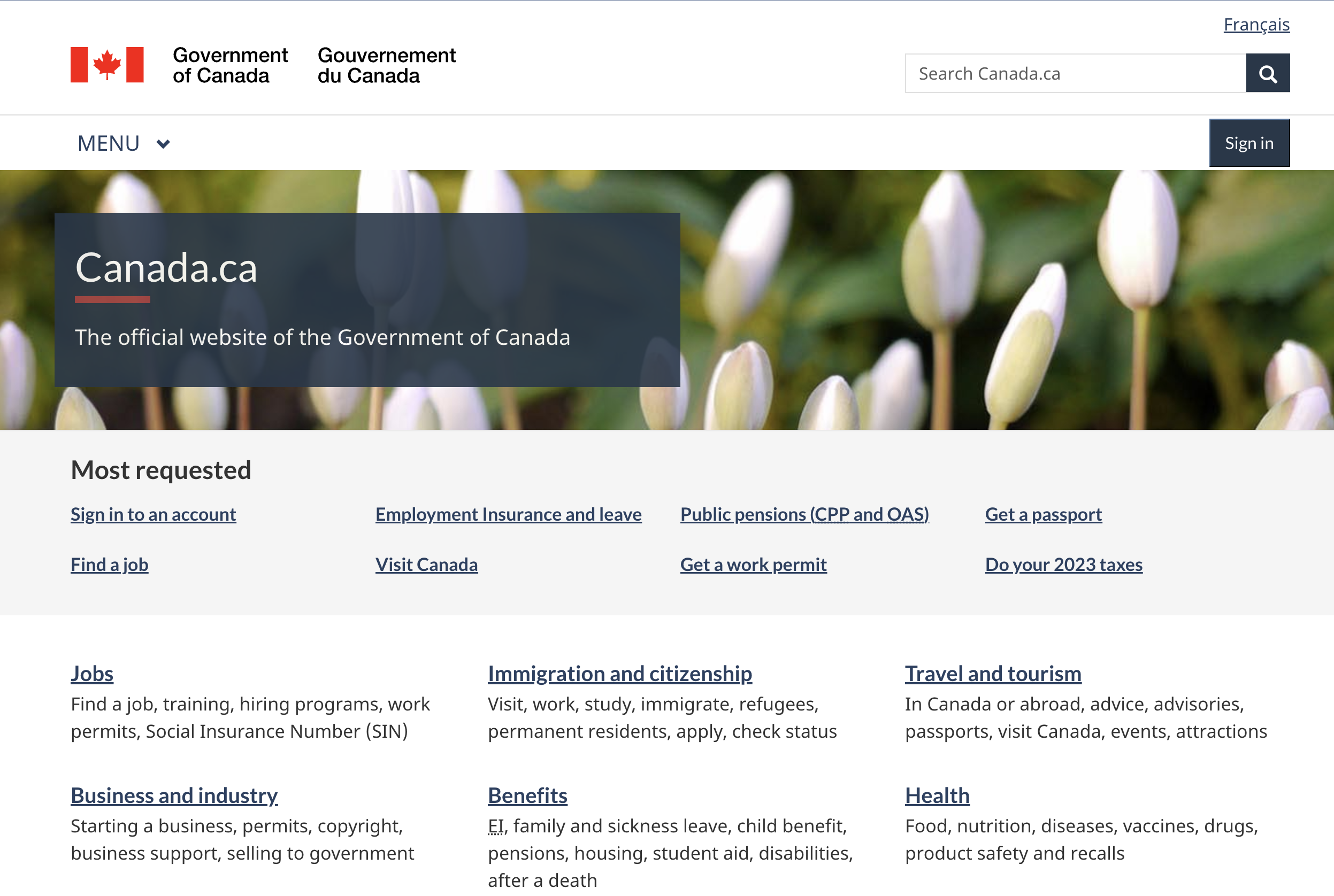Viewport: 1334px width, 896px height.
Task: Open the Benefits topic link
Action: 527,795
